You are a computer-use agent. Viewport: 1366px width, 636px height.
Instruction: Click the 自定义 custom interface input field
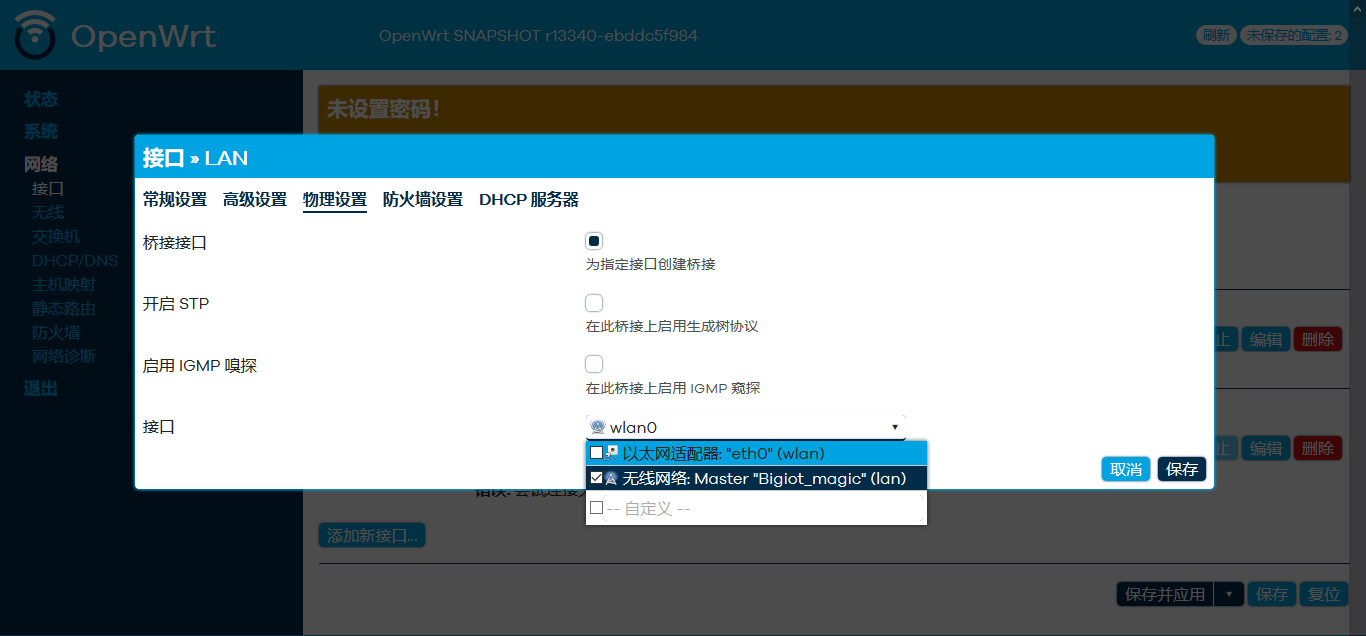click(763, 509)
